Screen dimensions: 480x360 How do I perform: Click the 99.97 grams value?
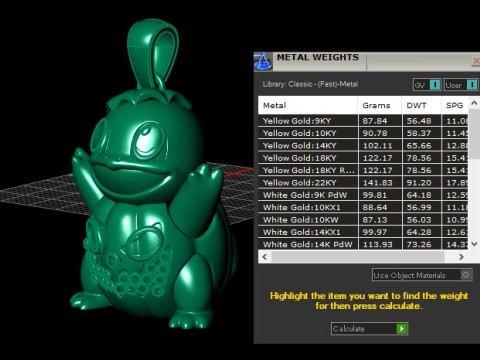(375, 232)
